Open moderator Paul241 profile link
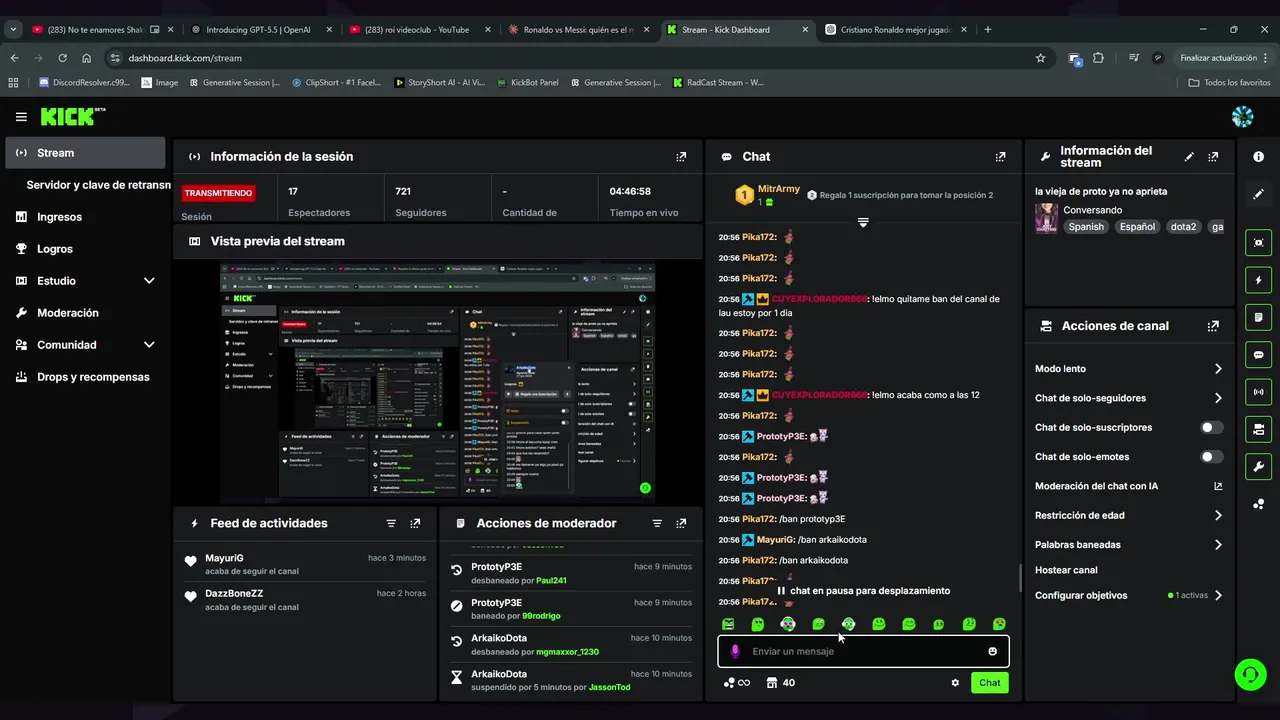Viewport: 1280px width, 720px height. click(551, 580)
